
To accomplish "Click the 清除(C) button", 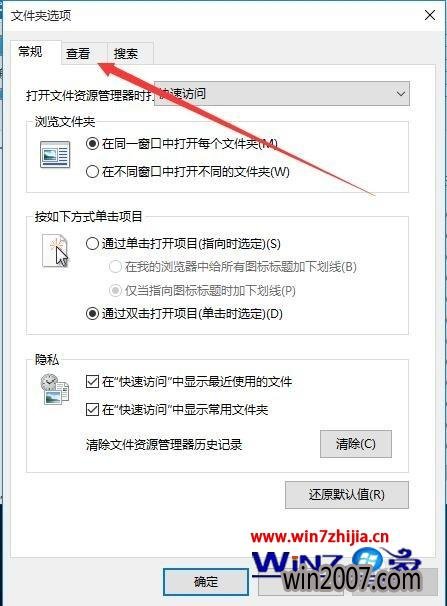I will (x=356, y=444).
